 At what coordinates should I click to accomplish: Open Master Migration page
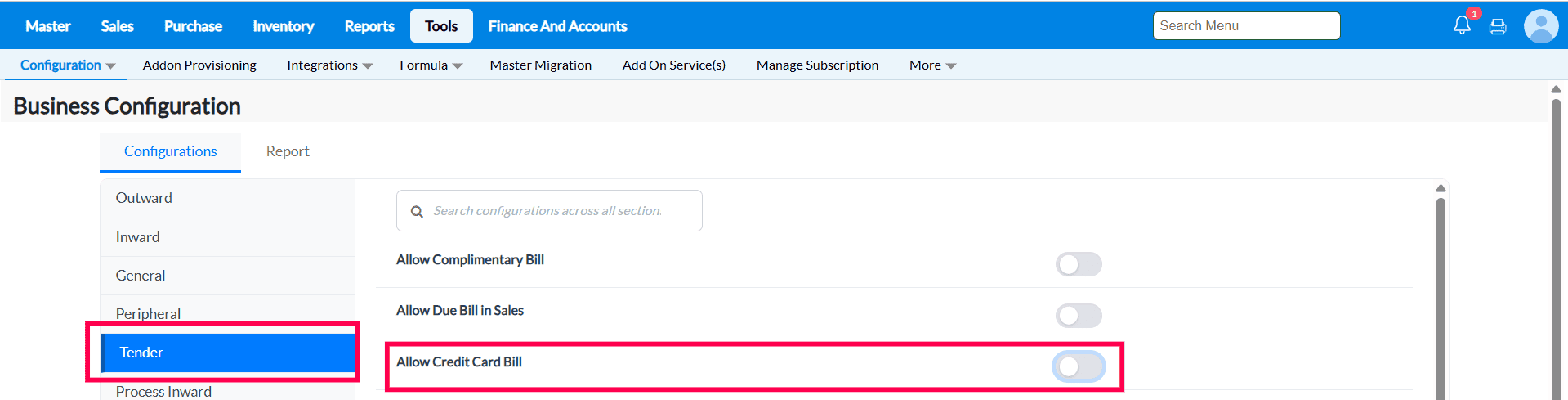point(540,65)
